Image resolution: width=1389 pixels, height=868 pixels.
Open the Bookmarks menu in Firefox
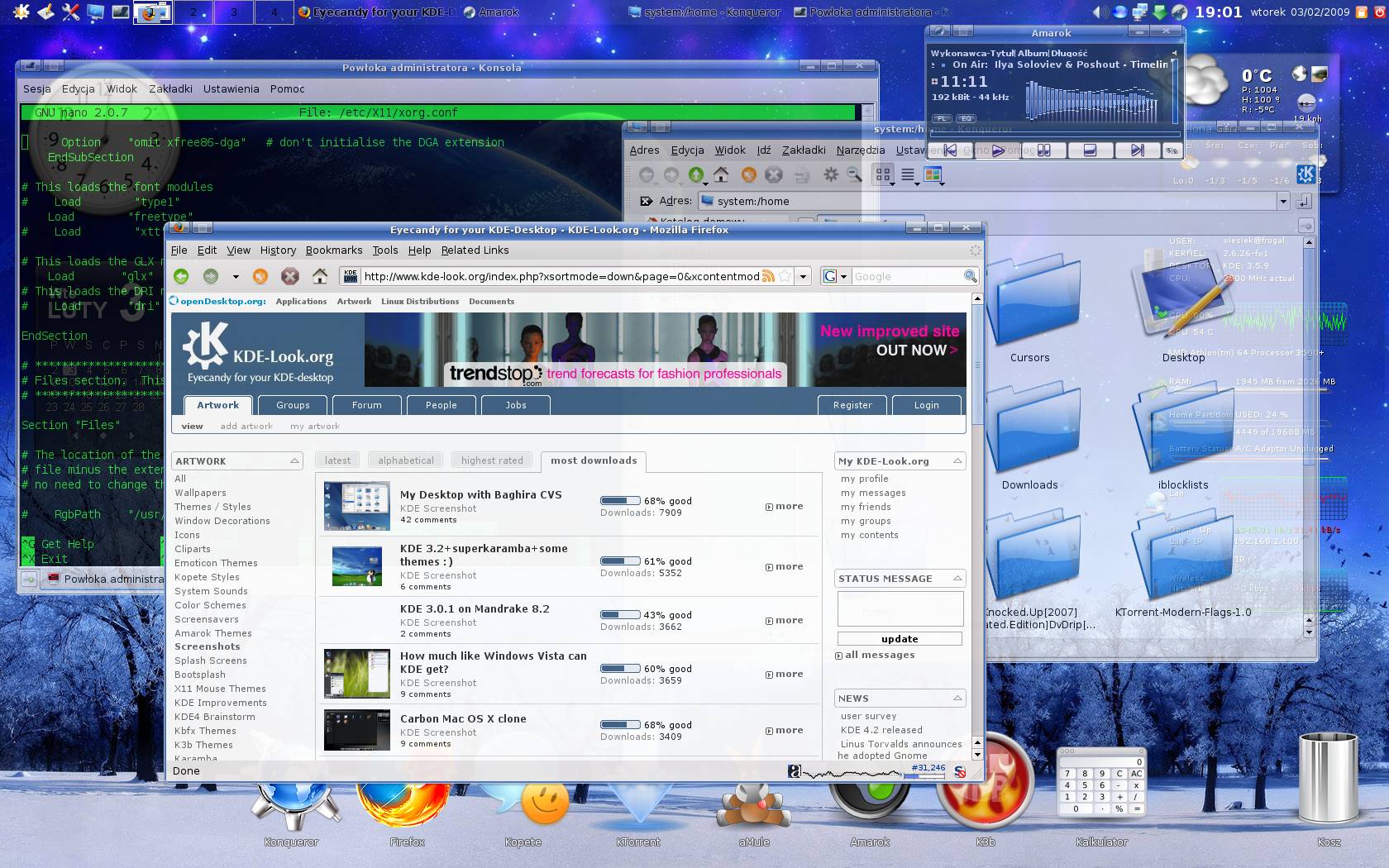point(334,250)
